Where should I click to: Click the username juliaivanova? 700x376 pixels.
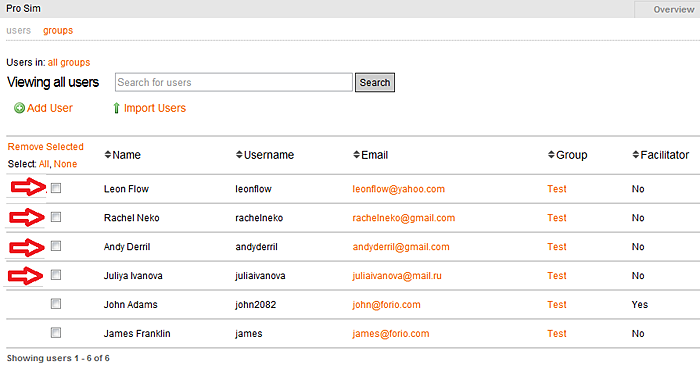[260, 276]
